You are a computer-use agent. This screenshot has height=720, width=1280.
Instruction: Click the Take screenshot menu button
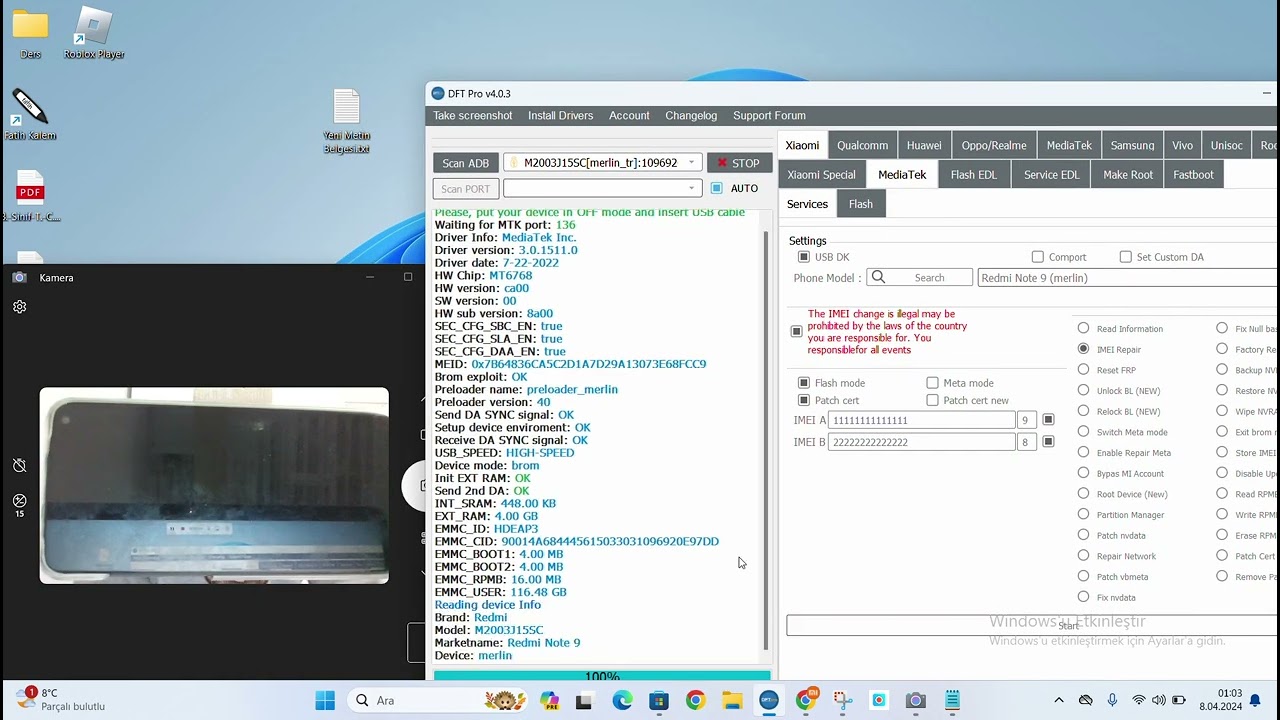tap(473, 116)
